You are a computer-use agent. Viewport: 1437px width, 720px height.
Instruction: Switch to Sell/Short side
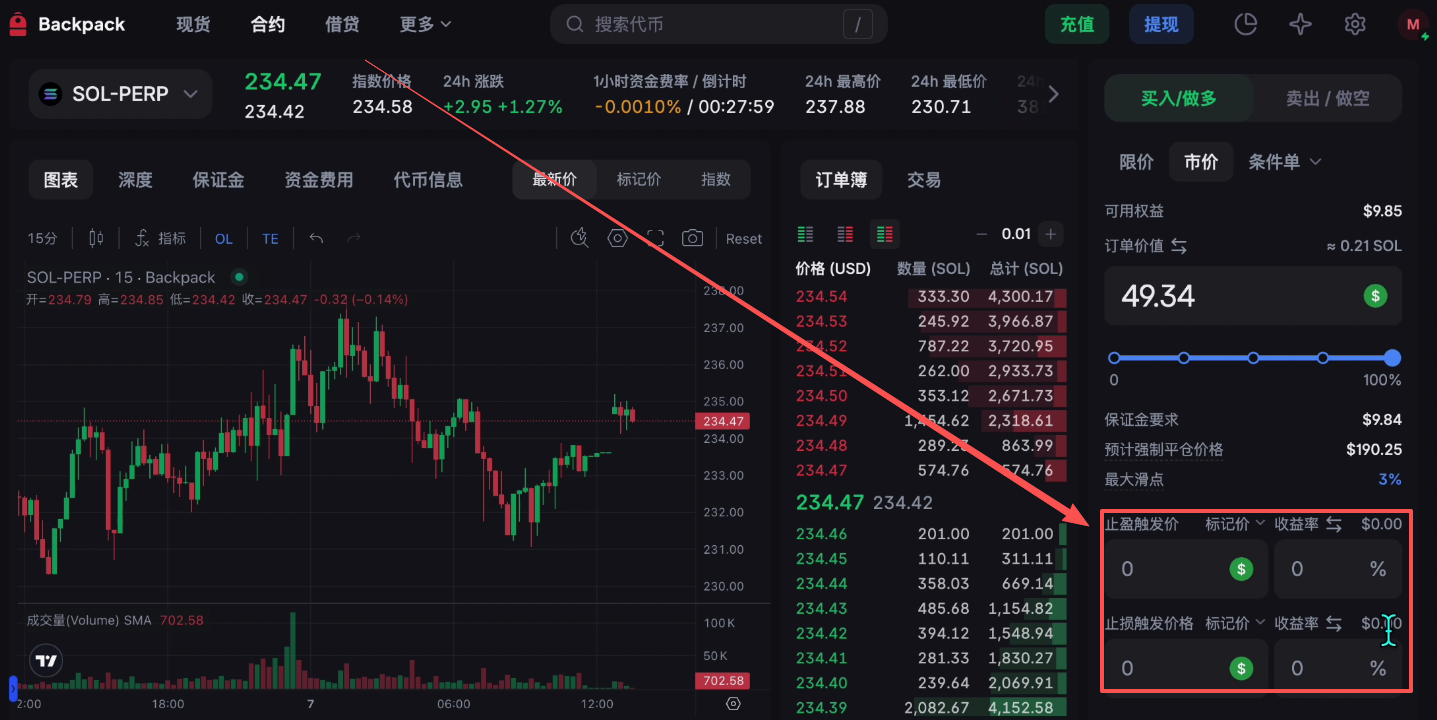(x=1327, y=98)
